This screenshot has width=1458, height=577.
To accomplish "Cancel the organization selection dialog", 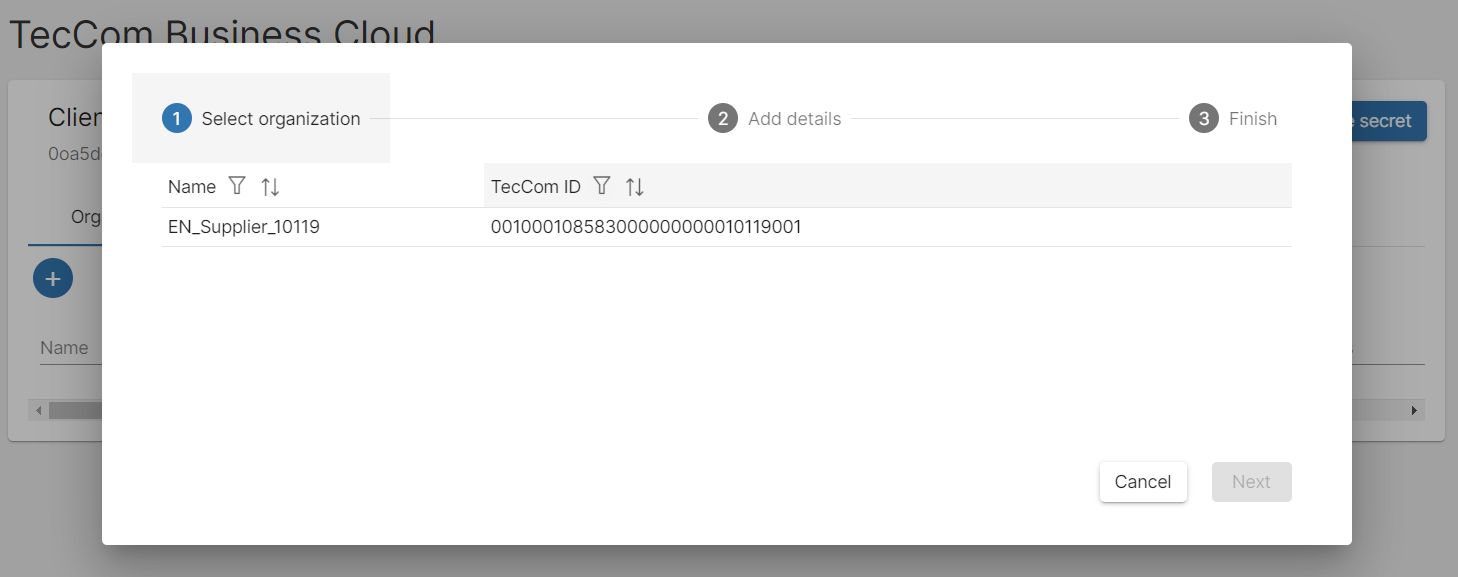I will pyautogui.click(x=1143, y=481).
